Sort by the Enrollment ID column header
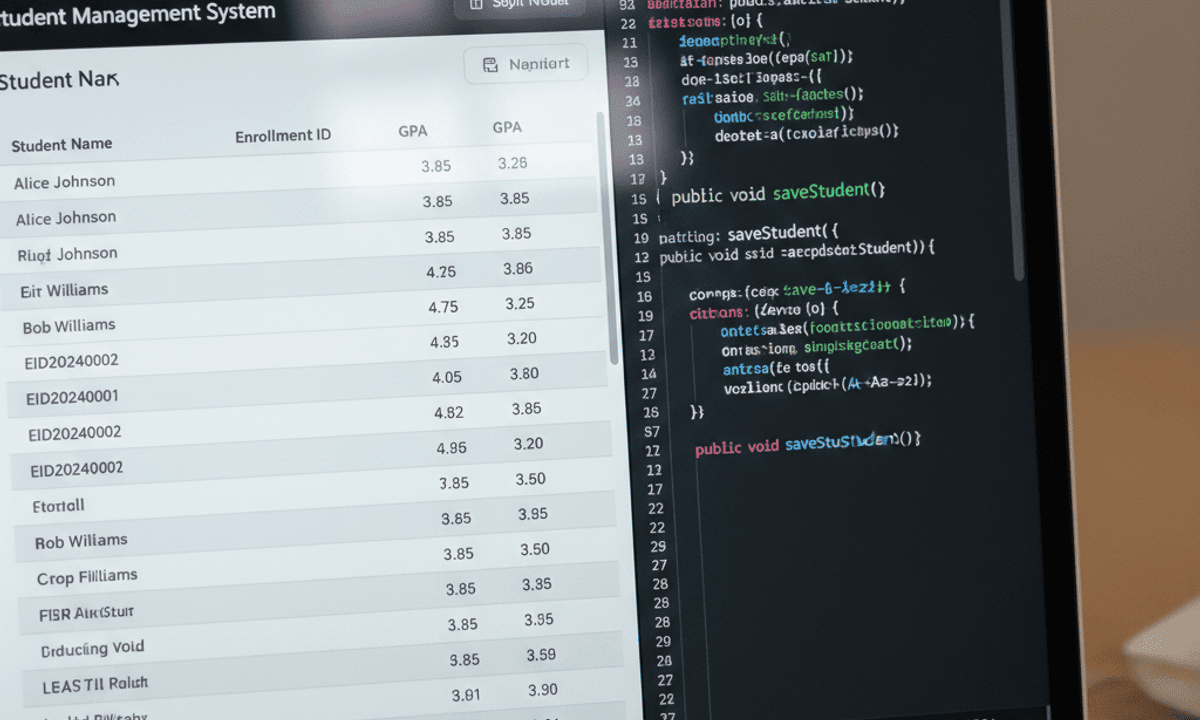The width and height of the screenshot is (1200, 720). (x=283, y=136)
